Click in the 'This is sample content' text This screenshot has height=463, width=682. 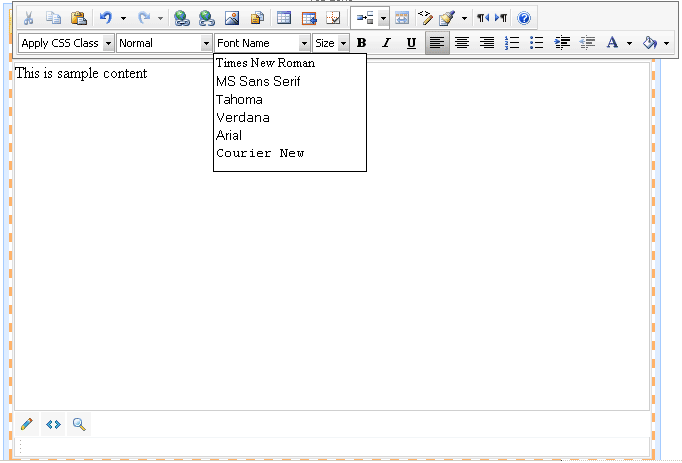81,73
